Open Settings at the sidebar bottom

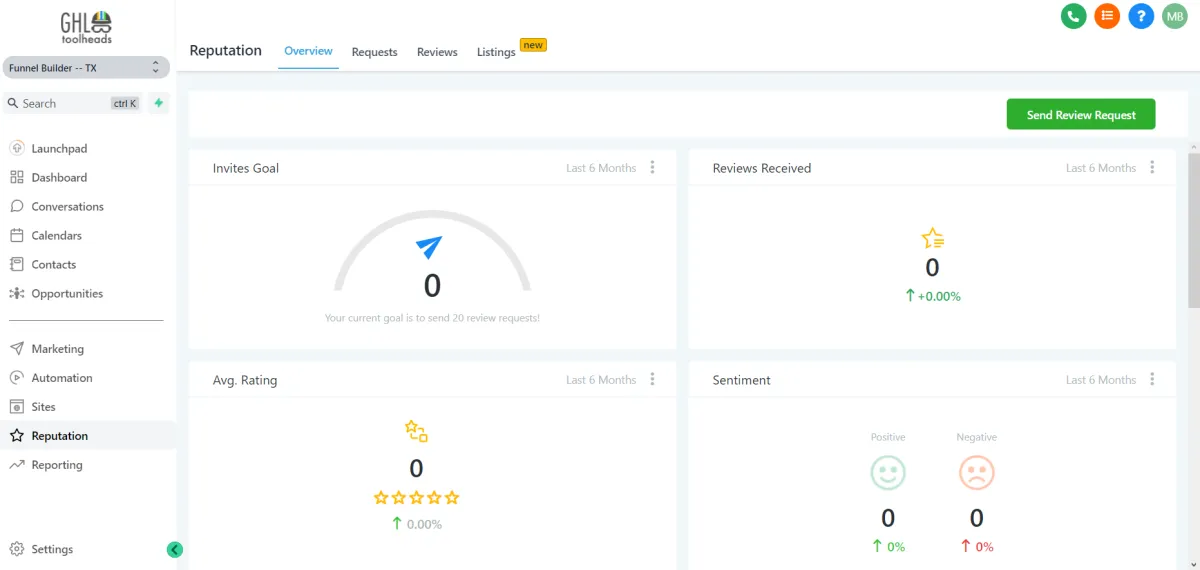pos(52,549)
